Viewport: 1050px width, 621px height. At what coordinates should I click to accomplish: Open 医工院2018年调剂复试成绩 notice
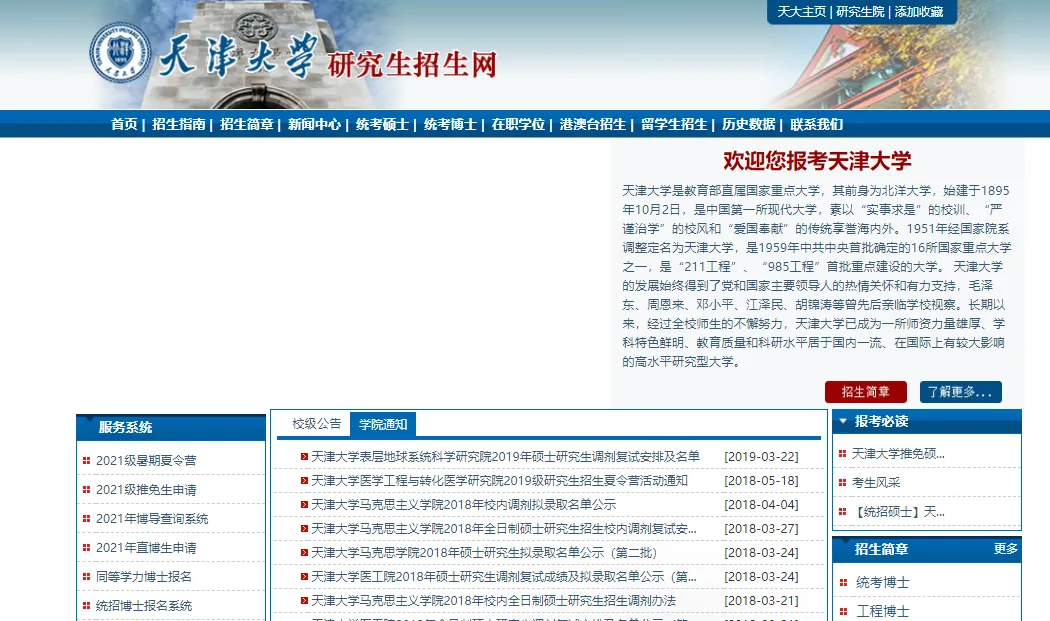[x=504, y=577]
